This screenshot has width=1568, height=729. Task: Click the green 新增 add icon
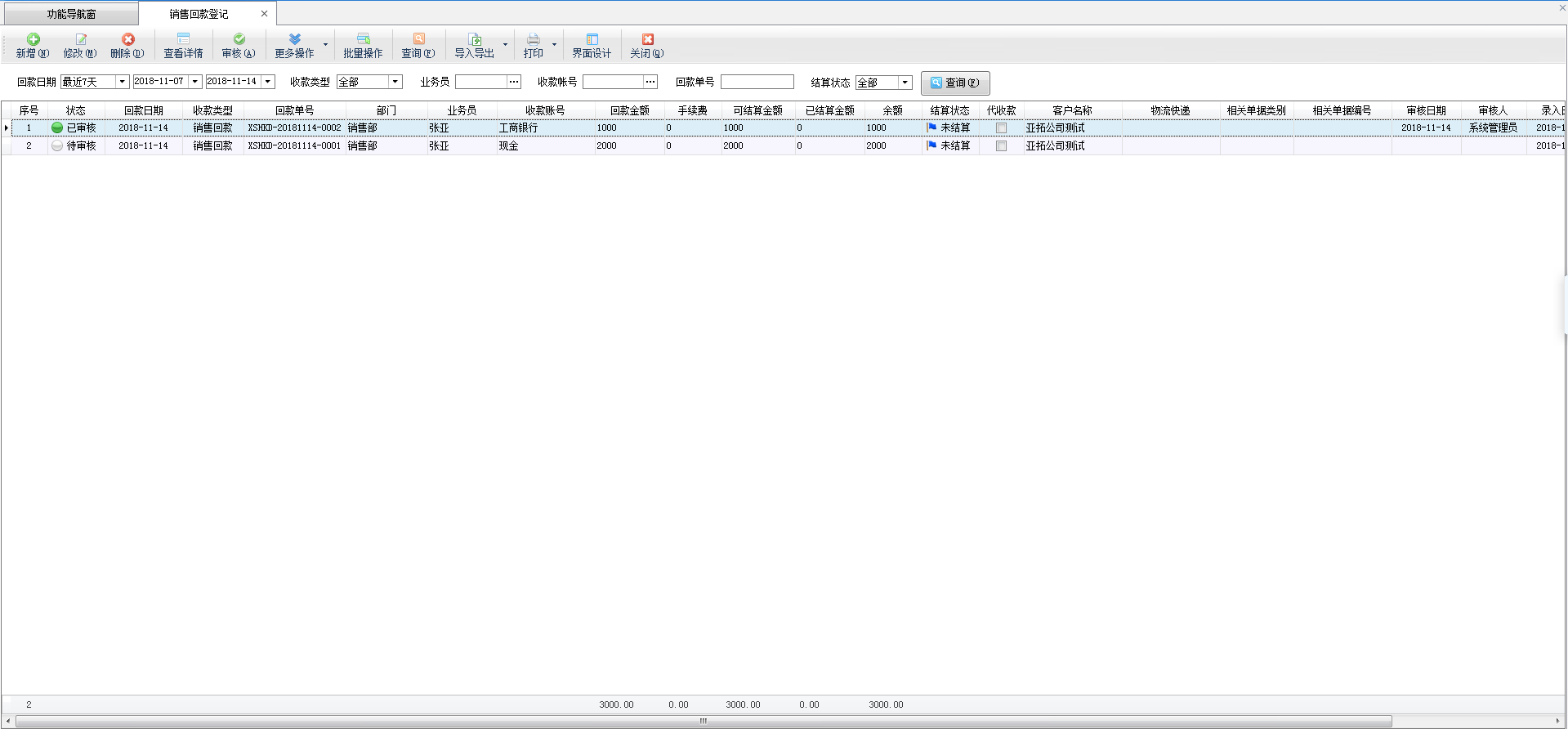[34, 40]
